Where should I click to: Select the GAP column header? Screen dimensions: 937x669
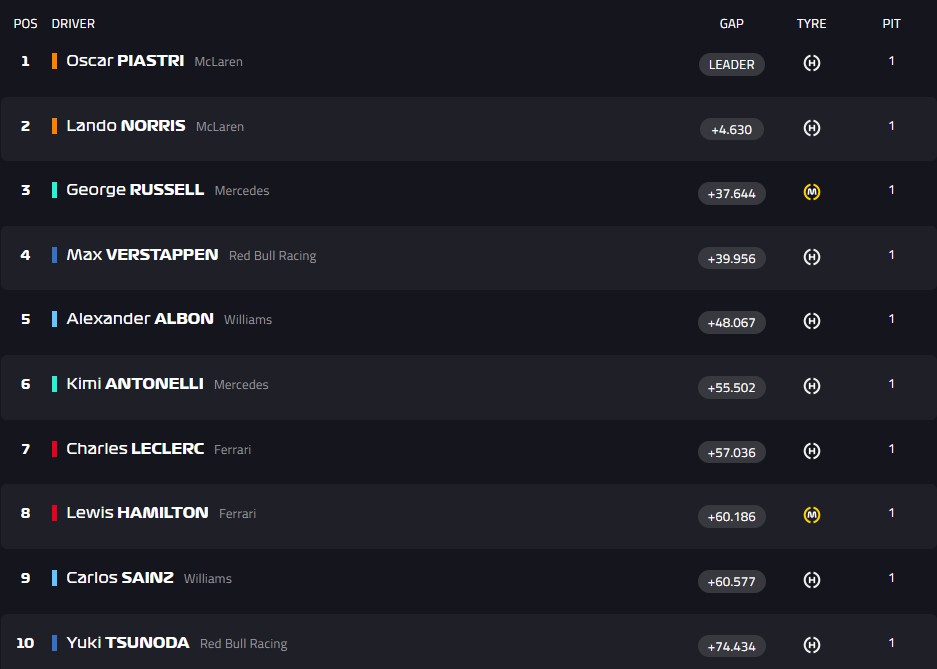pyautogui.click(x=731, y=24)
